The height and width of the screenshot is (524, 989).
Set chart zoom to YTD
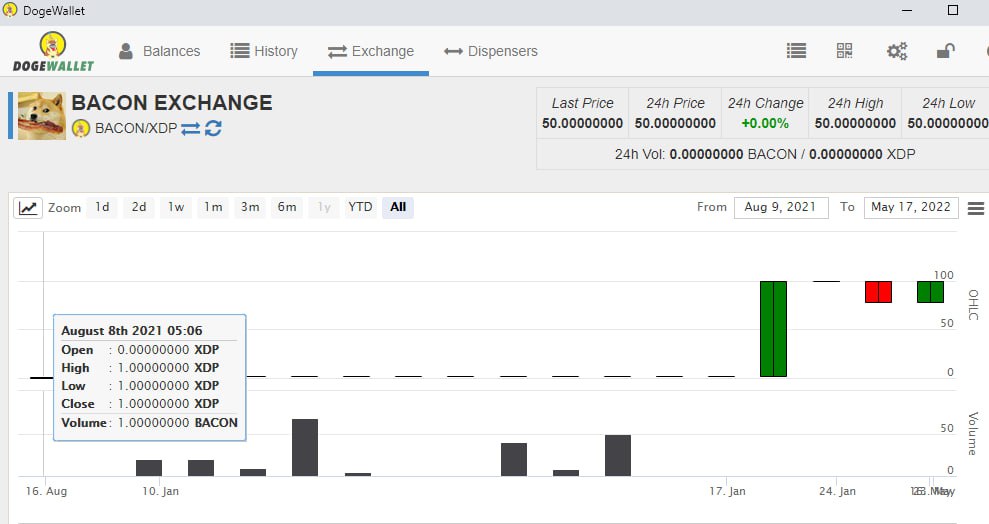(x=360, y=207)
